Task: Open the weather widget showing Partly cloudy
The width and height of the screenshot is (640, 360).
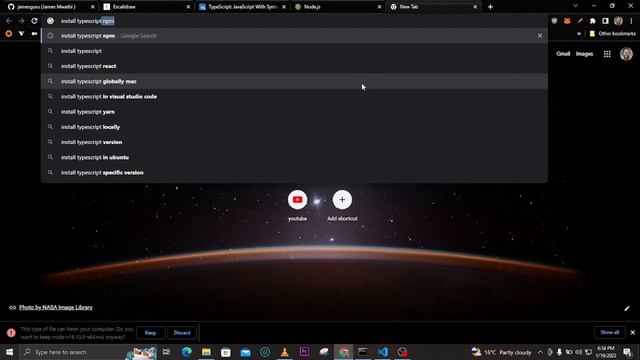Action: coord(501,352)
